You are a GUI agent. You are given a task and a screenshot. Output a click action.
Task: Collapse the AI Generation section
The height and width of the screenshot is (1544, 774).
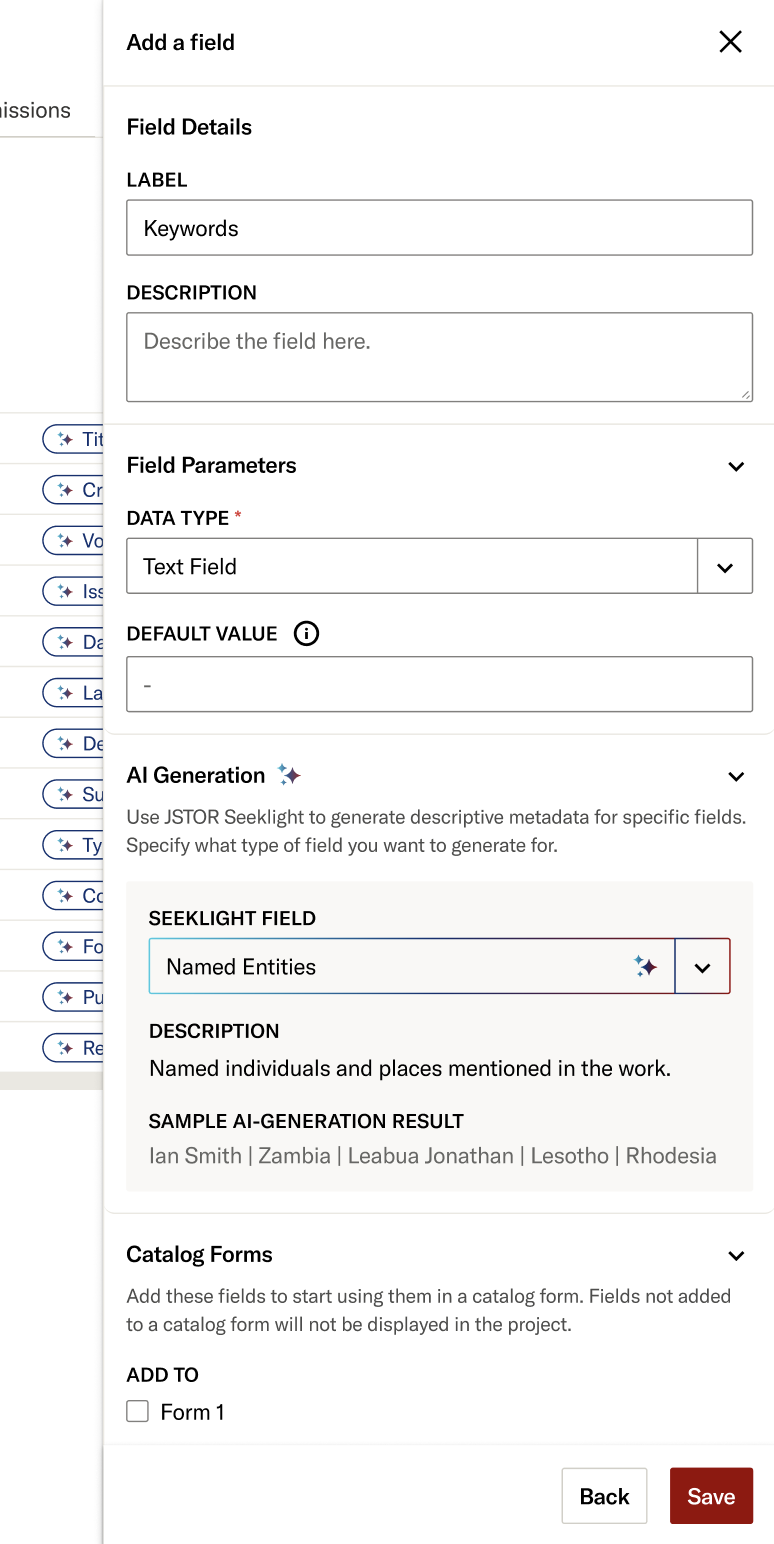click(737, 776)
